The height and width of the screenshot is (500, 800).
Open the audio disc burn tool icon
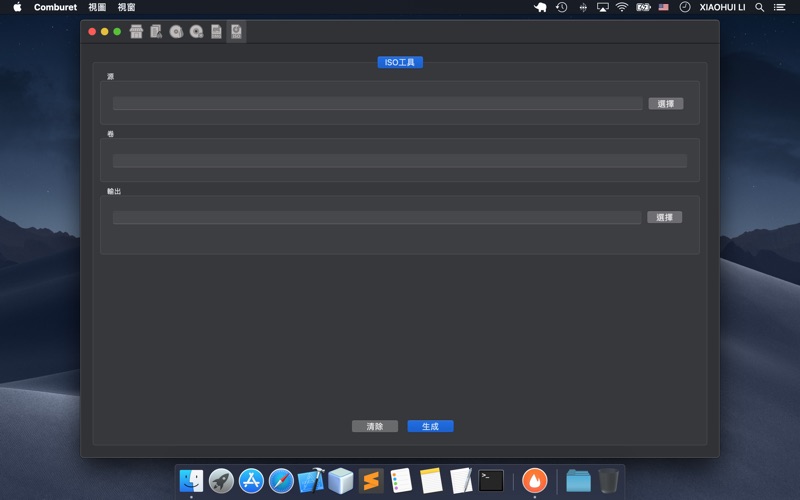coord(176,32)
